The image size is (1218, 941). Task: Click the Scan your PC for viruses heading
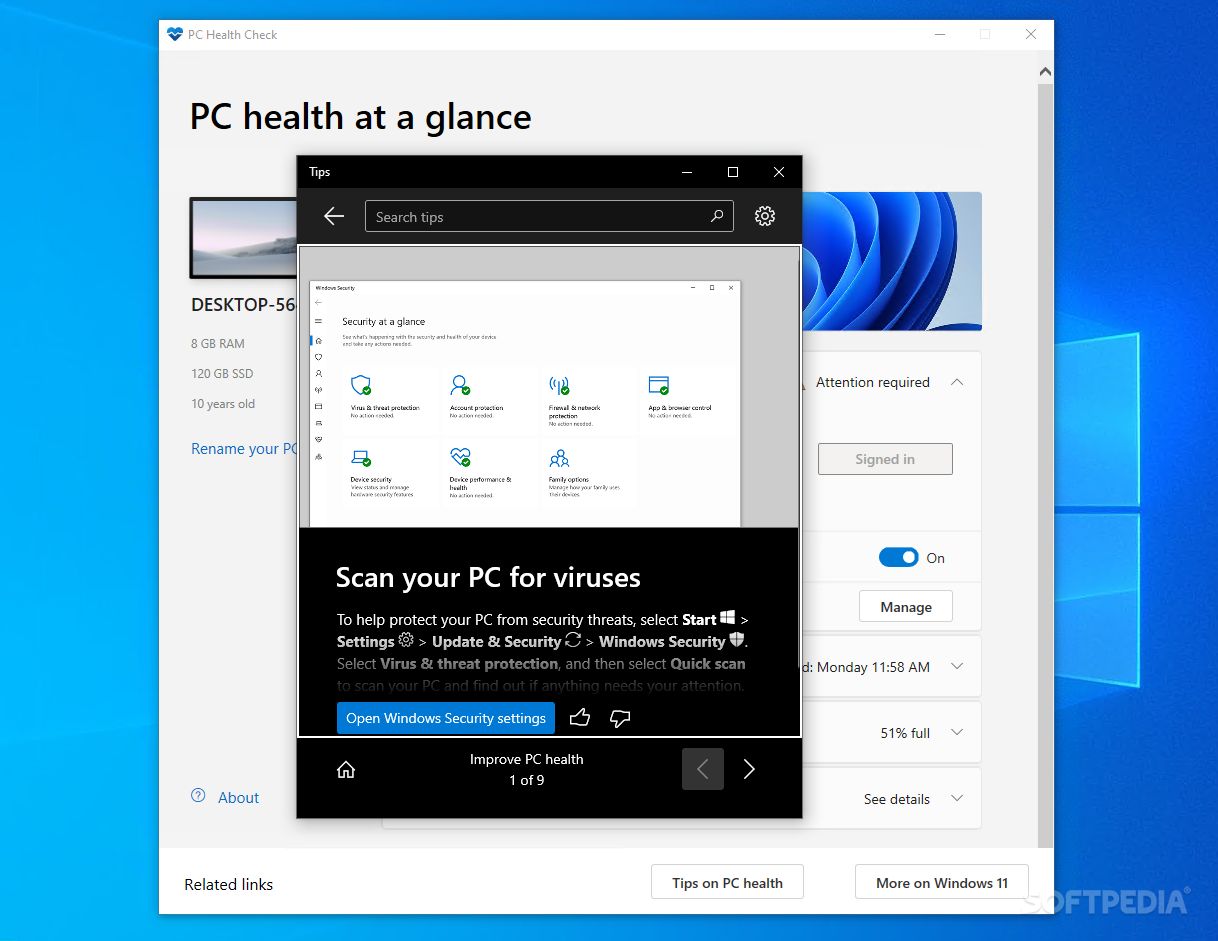click(488, 577)
